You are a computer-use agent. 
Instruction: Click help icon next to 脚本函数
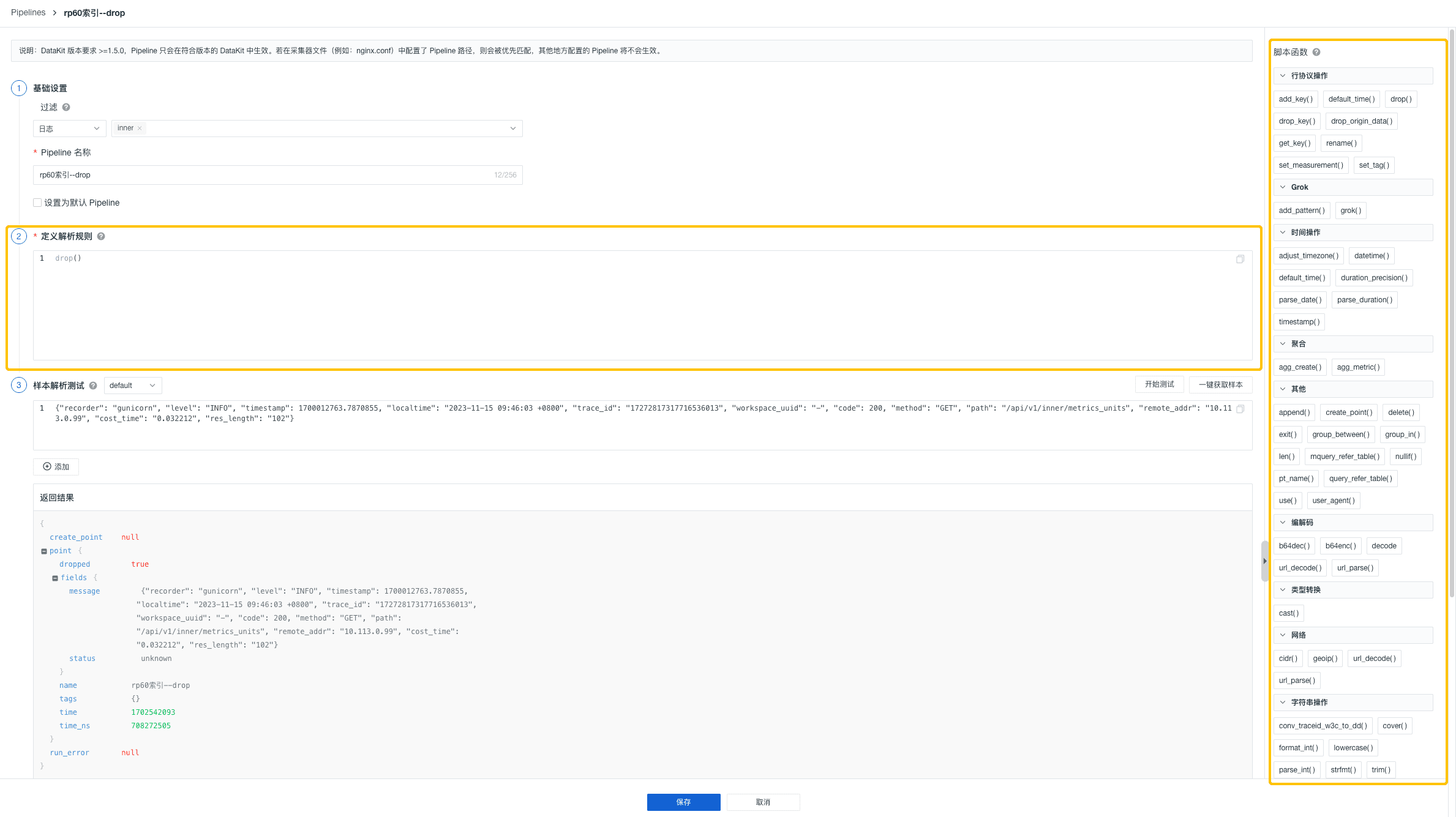(1316, 52)
